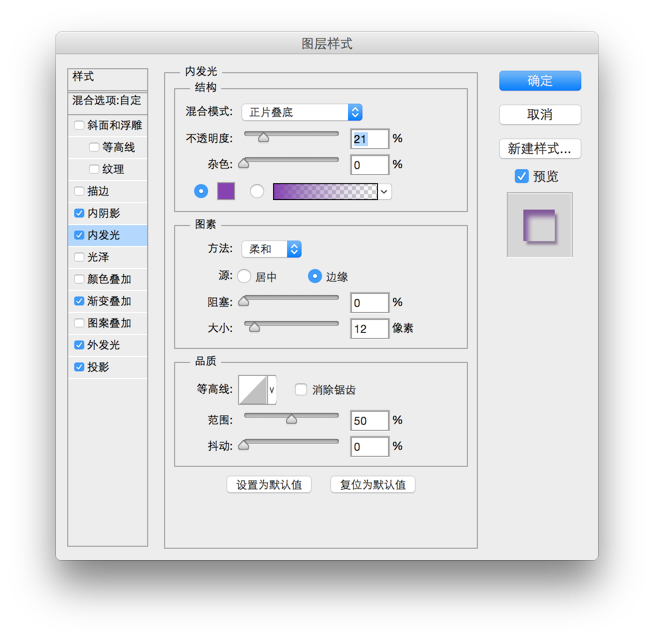Click the 抖动 value field
654x640 pixels.
[370, 447]
